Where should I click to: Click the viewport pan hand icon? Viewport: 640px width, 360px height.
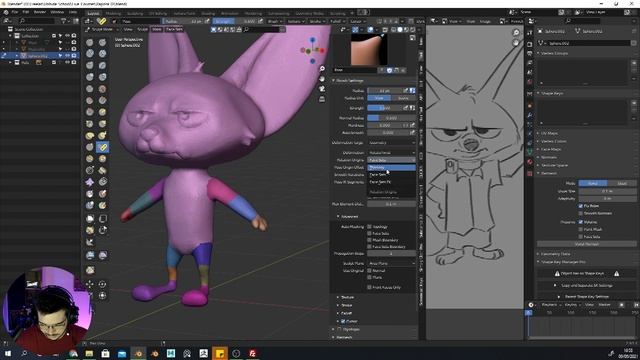click(x=322, y=78)
